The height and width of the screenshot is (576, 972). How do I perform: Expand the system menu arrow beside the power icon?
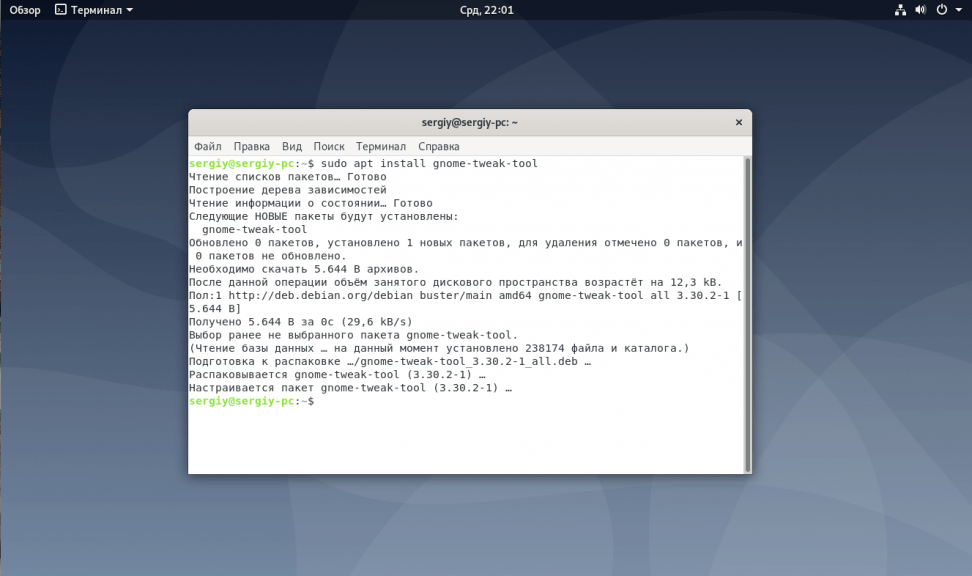[957, 10]
